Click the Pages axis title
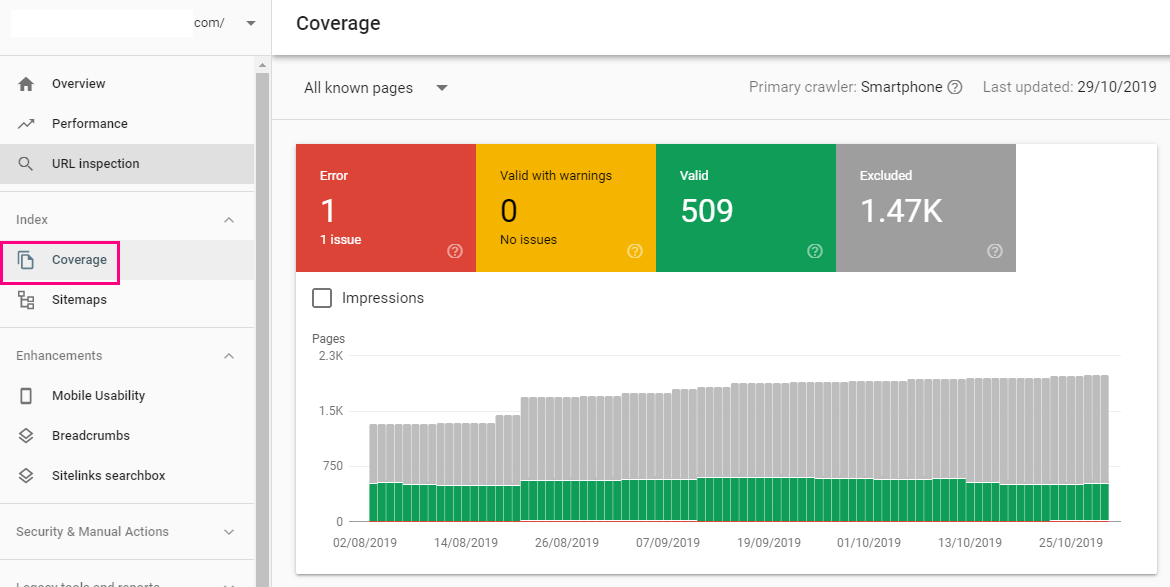1170x587 pixels. pyautogui.click(x=328, y=339)
